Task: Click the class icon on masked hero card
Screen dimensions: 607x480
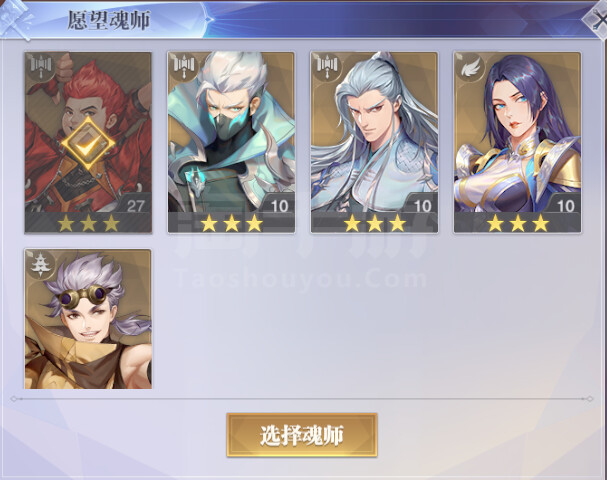Action: [184, 65]
